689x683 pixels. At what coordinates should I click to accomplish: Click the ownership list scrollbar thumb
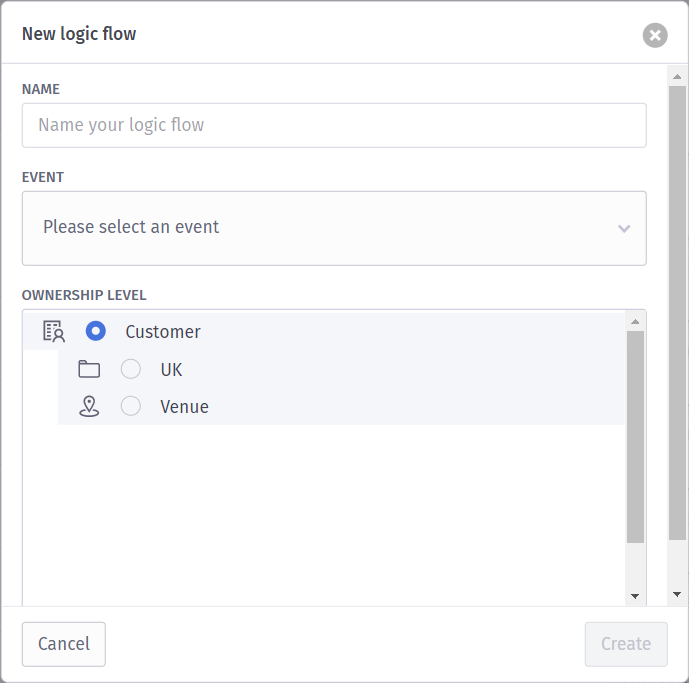(635, 436)
